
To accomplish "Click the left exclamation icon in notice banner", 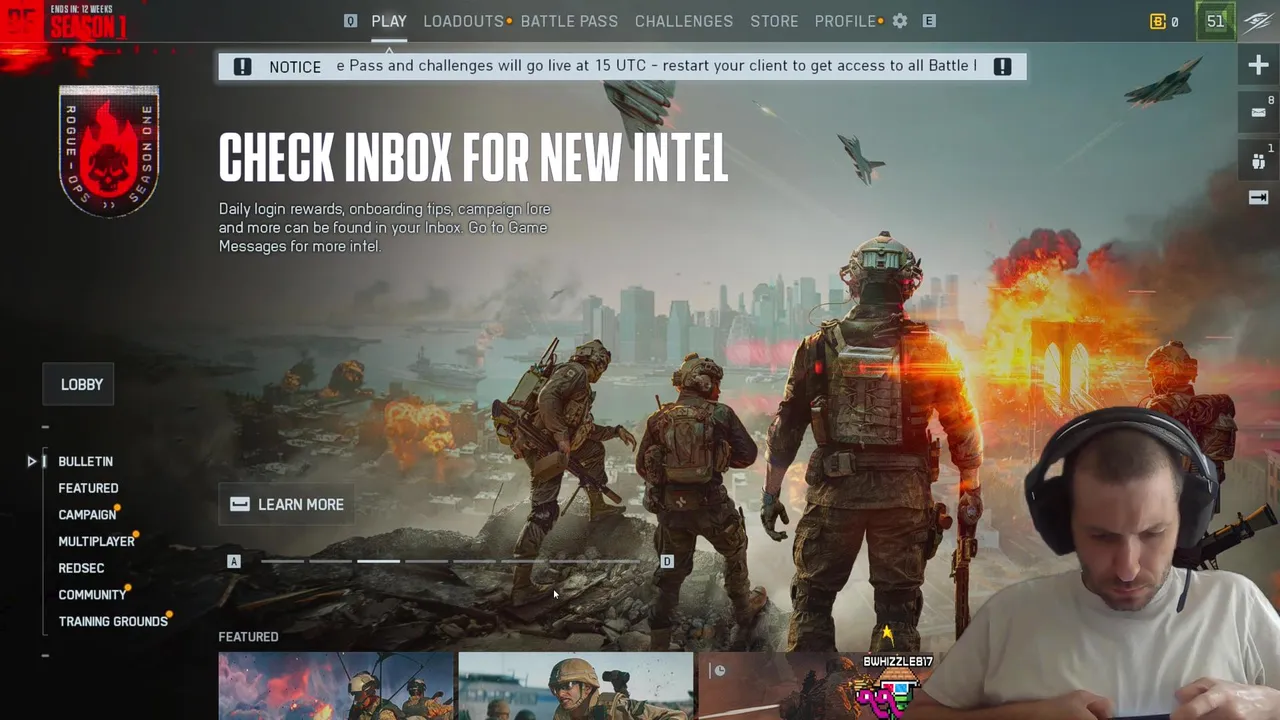I will click(x=242, y=67).
